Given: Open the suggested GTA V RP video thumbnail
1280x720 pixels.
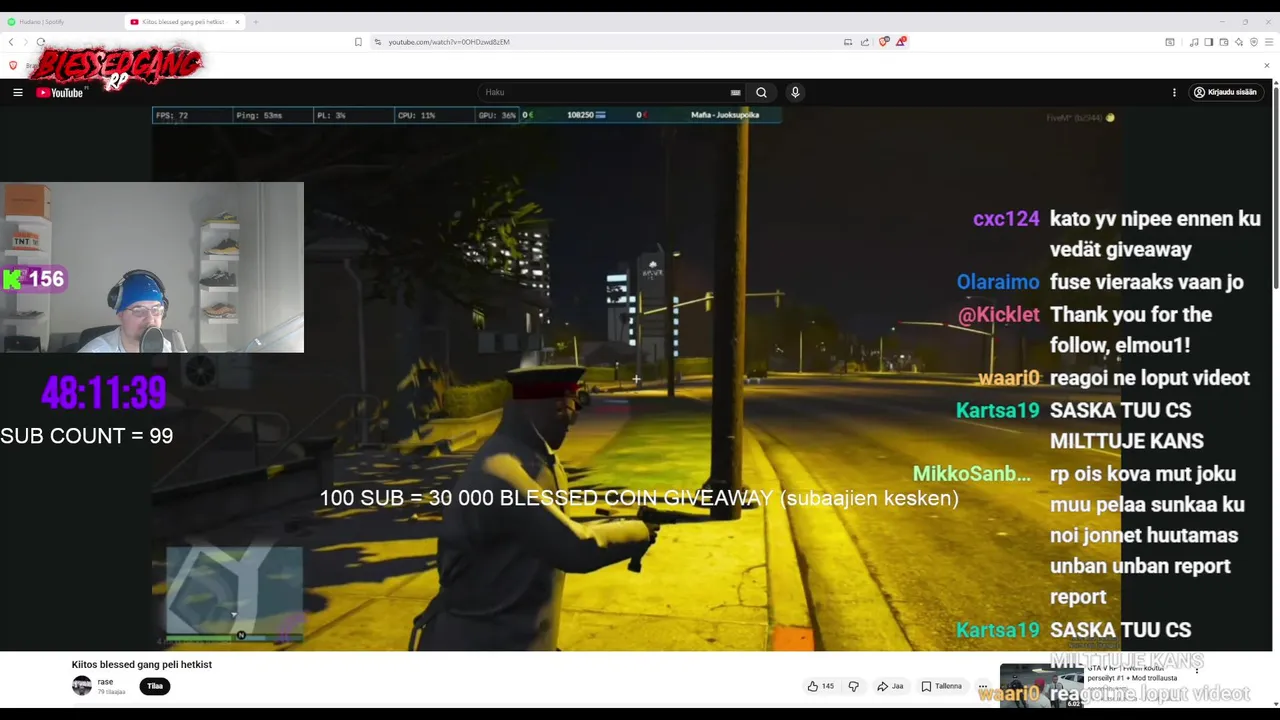Looking at the screenshot, I should pos(1042,686).
